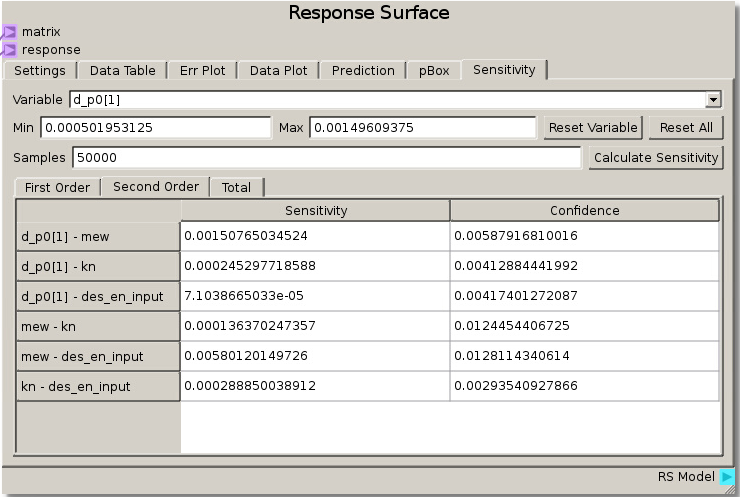Click the Max value input field
The width and height of the screenshot is (740, 497).
[x=422, y=128]
